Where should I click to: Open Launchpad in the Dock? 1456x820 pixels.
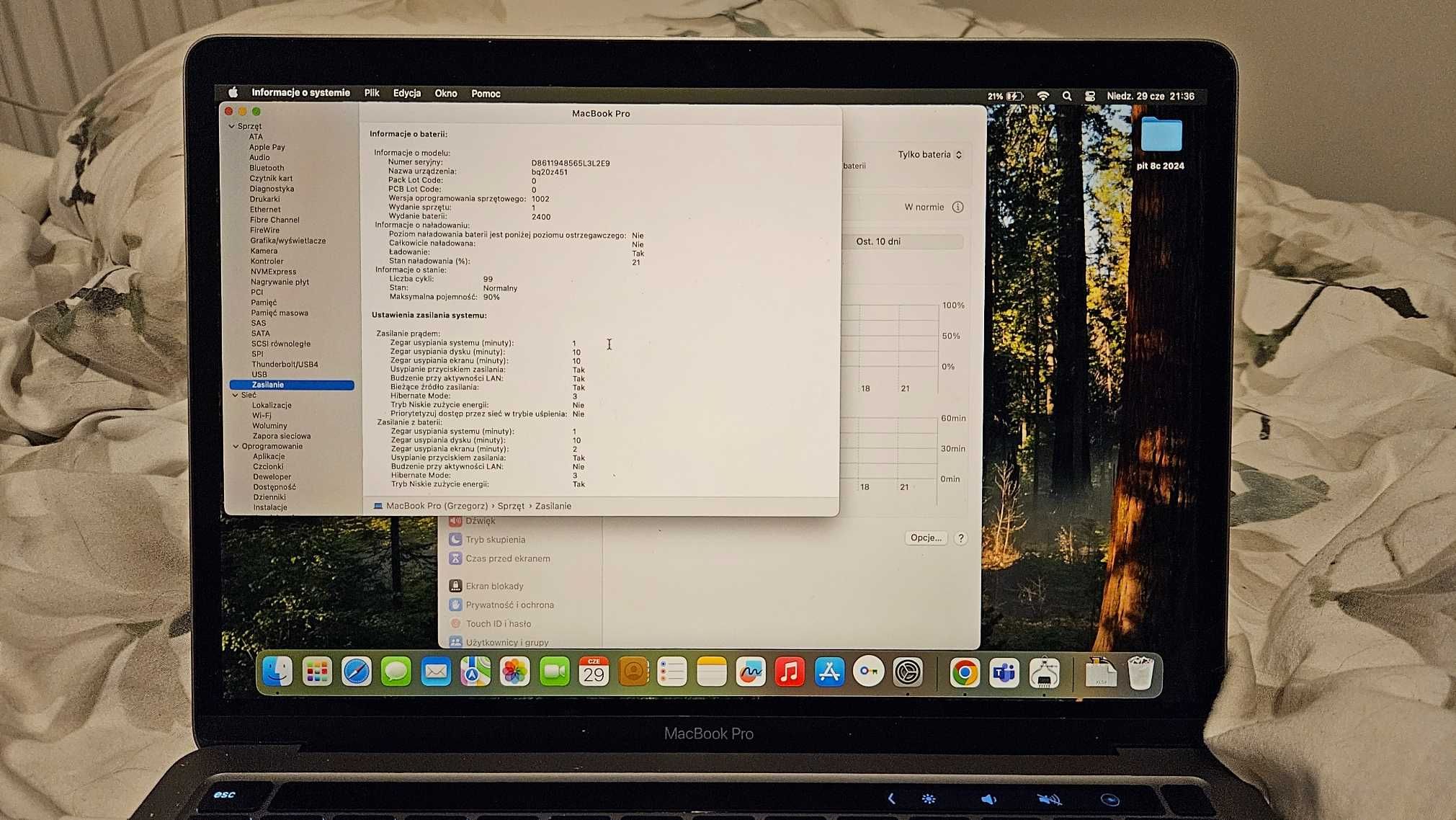[x=317, y=672]
